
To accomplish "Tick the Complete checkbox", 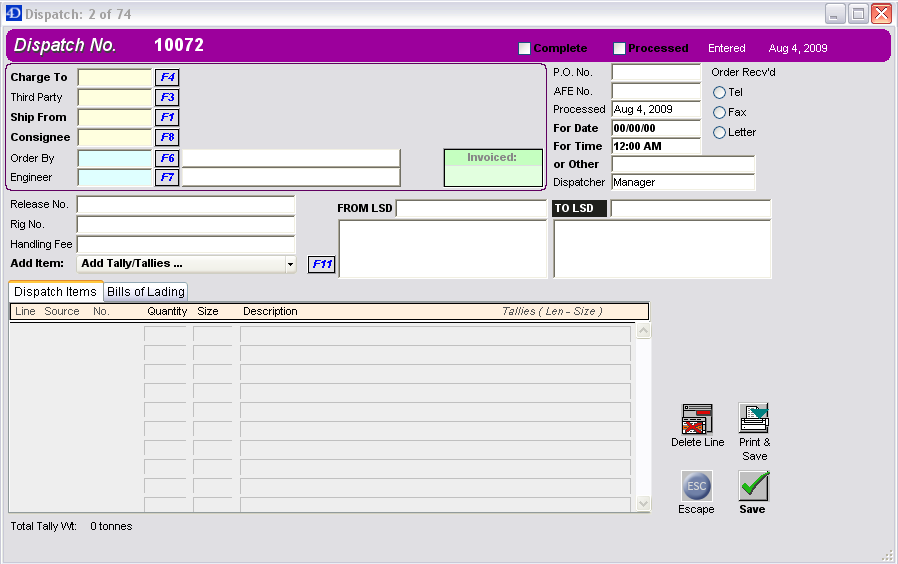I will tap(524, 48).
